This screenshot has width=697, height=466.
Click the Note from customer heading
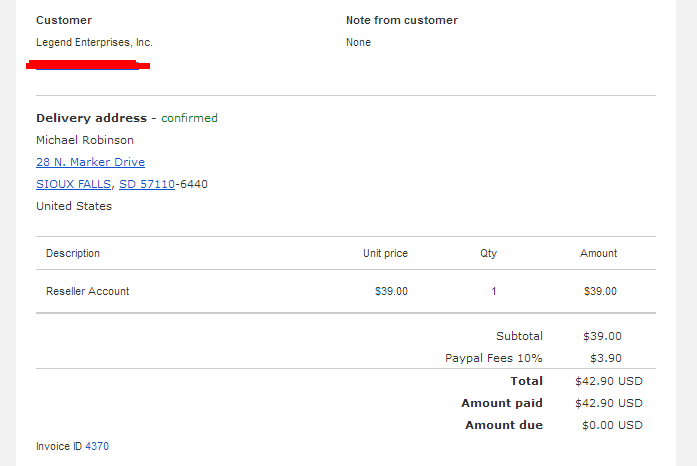click(402, 20)
